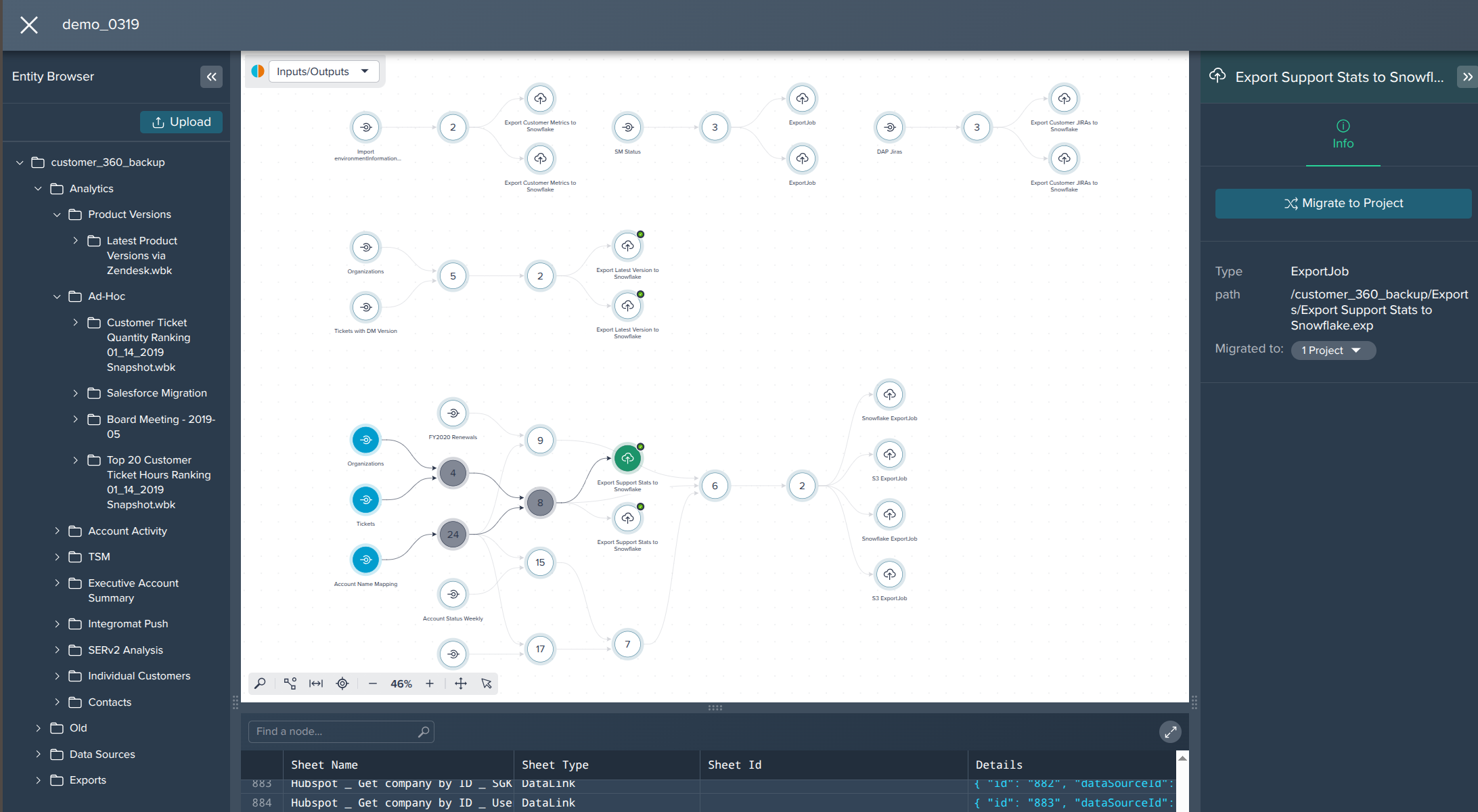The height and width of the screenshot is (812, 1478).
Task: Click the 46% zoom level control
Action: [x=401, y=683]
